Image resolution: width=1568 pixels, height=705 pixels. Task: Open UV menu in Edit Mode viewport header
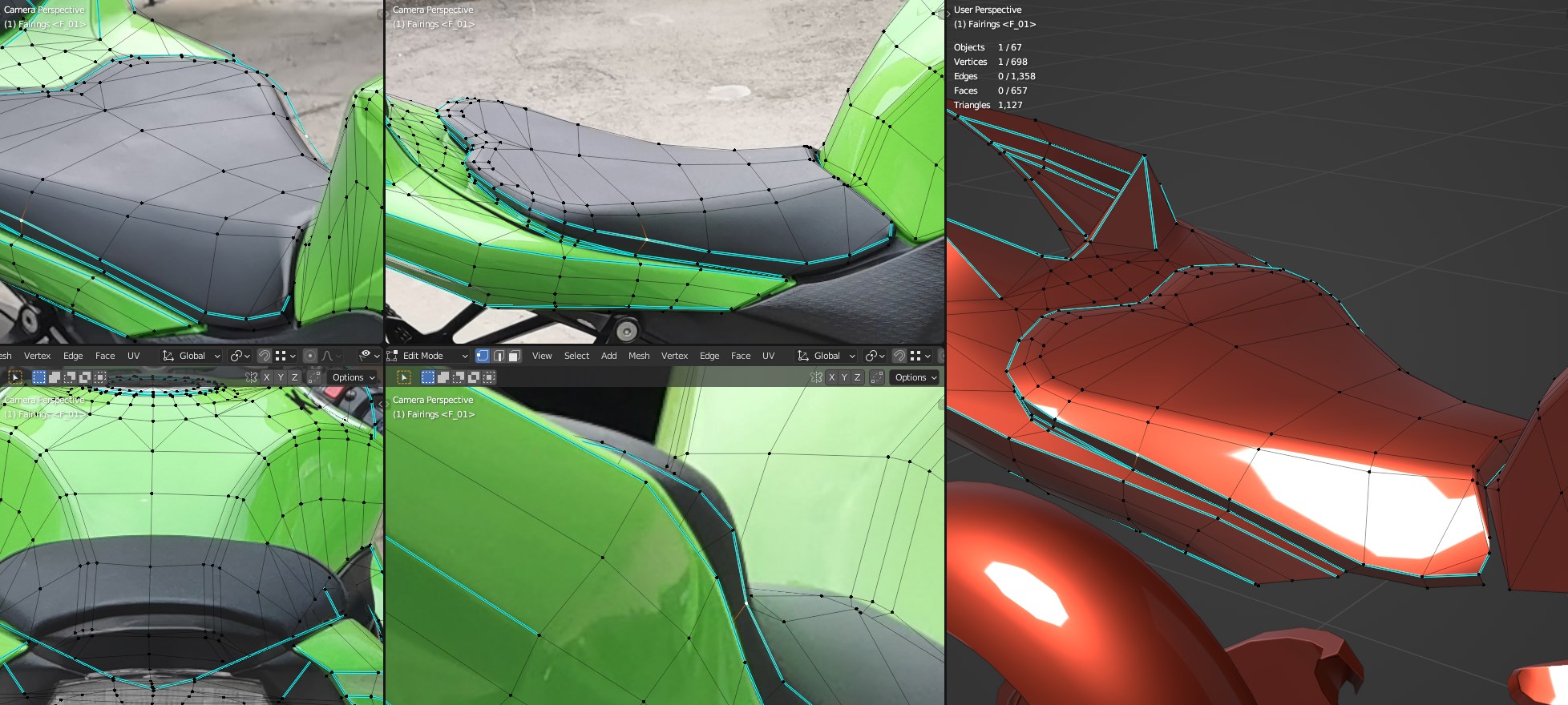pos(769,356)
